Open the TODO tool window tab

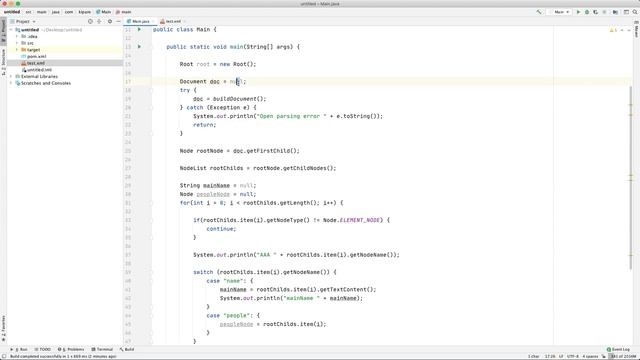coord(42,349)
